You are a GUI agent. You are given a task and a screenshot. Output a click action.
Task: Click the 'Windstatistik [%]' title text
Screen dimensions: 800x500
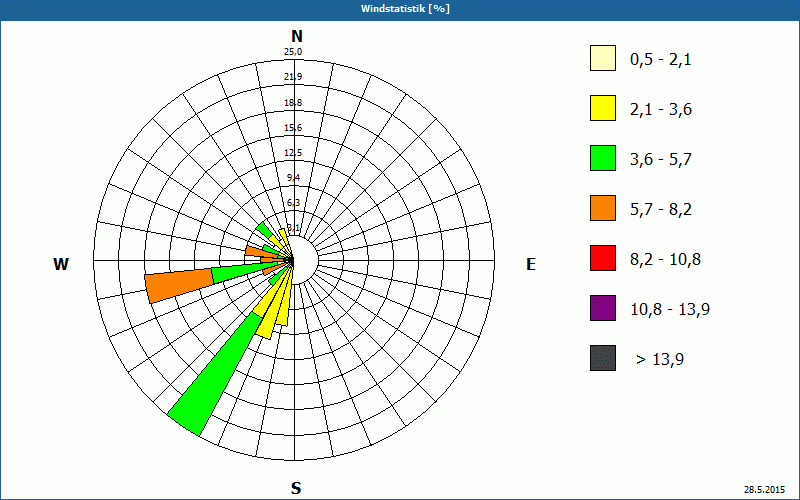[405, 9]
